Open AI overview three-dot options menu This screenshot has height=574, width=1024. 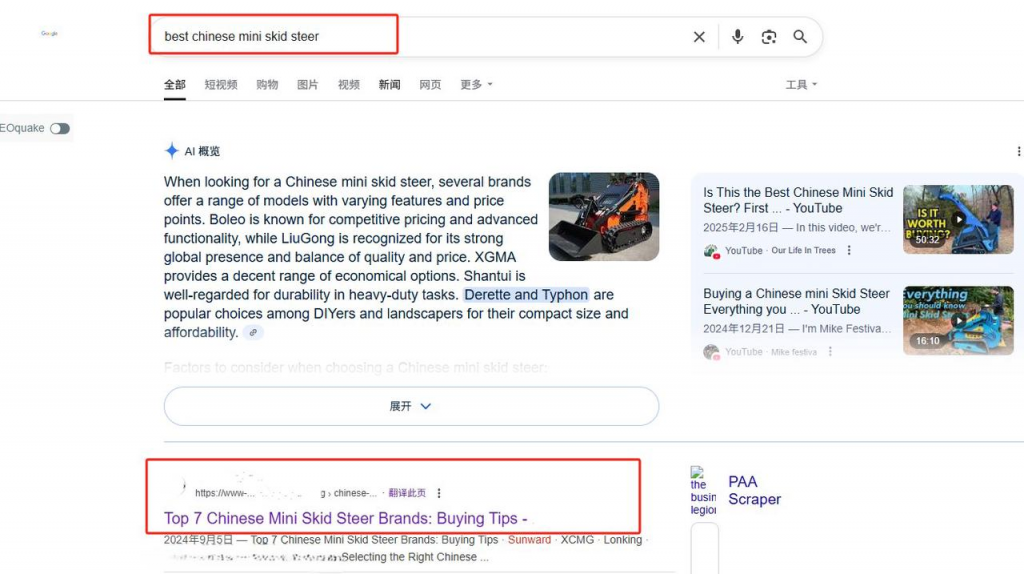point(1018,152)
